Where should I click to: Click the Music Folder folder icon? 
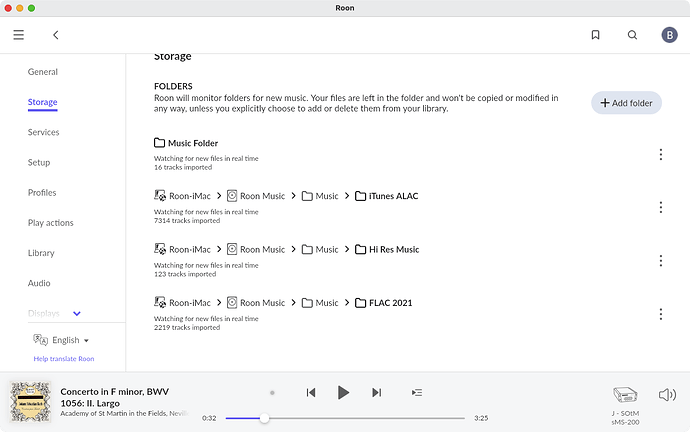[159, 143]
